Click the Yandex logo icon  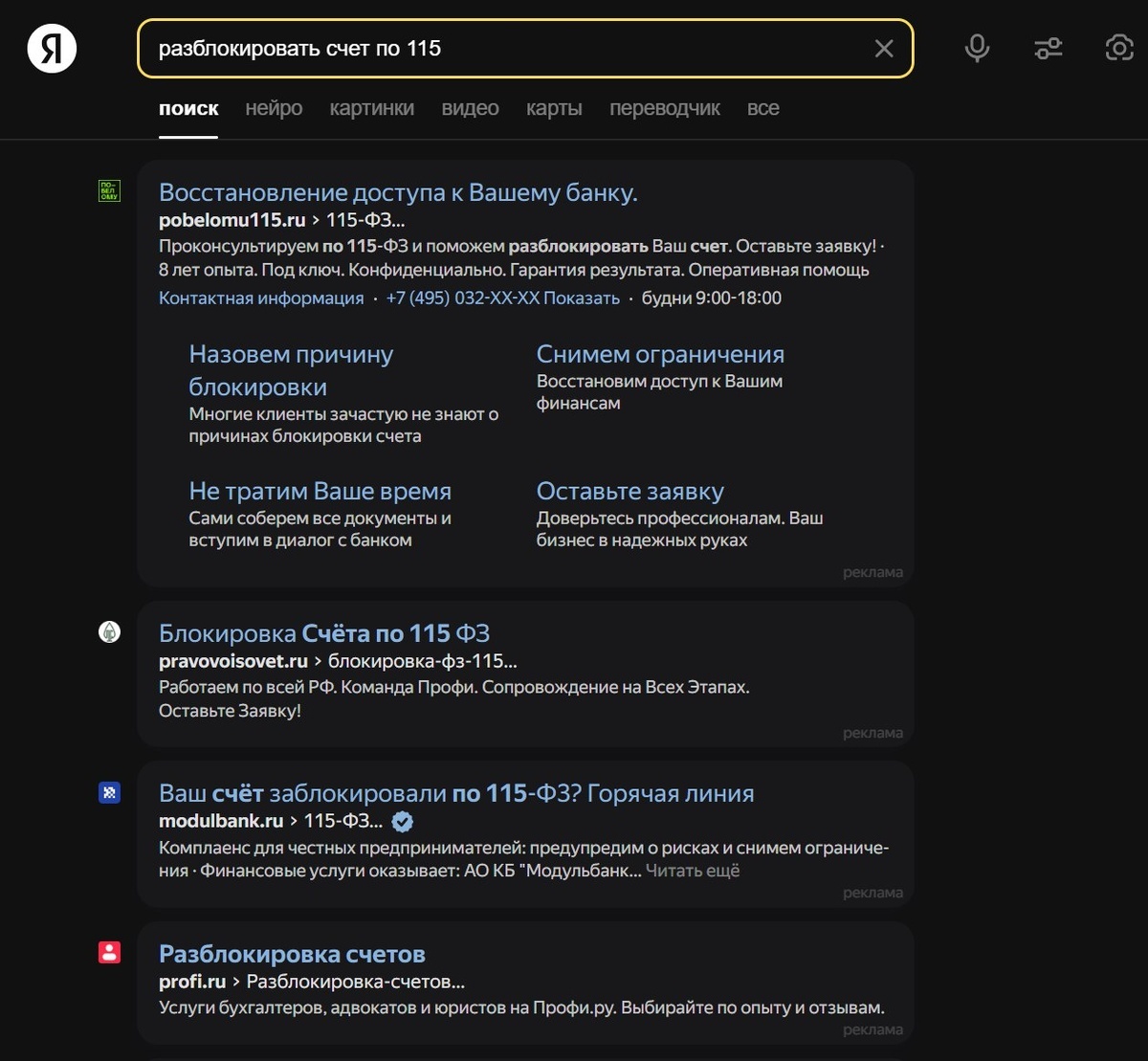pyautogui.click(x=52, y=48)
